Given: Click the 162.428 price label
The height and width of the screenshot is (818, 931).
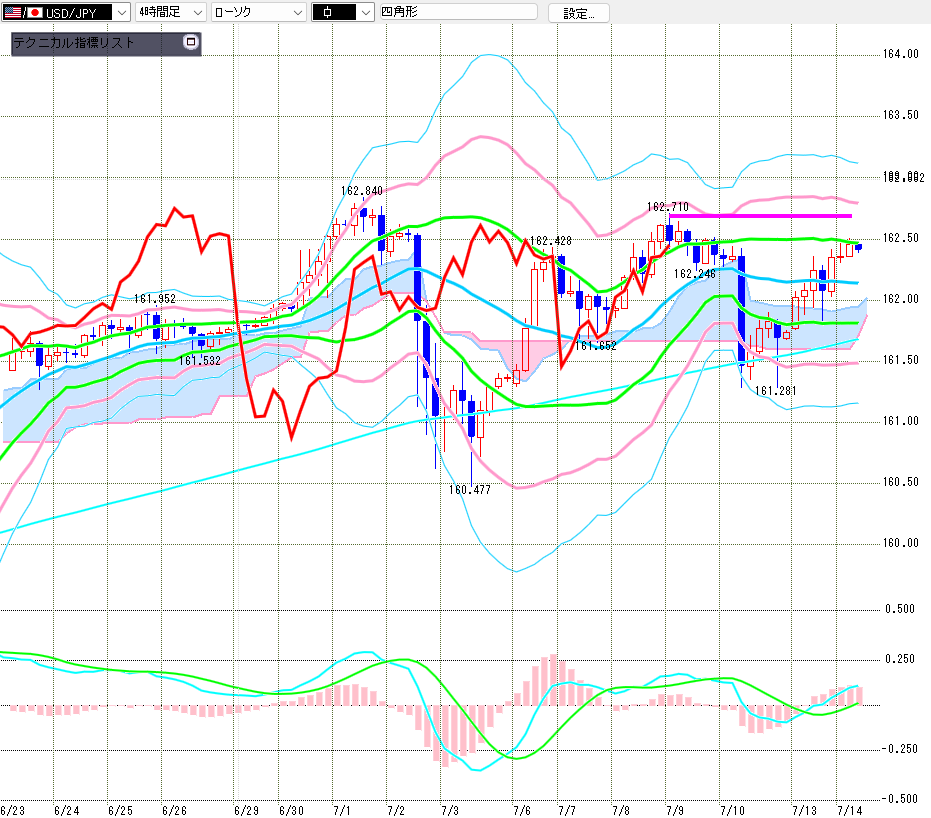Looking at the screenshot, I should 550,240.
